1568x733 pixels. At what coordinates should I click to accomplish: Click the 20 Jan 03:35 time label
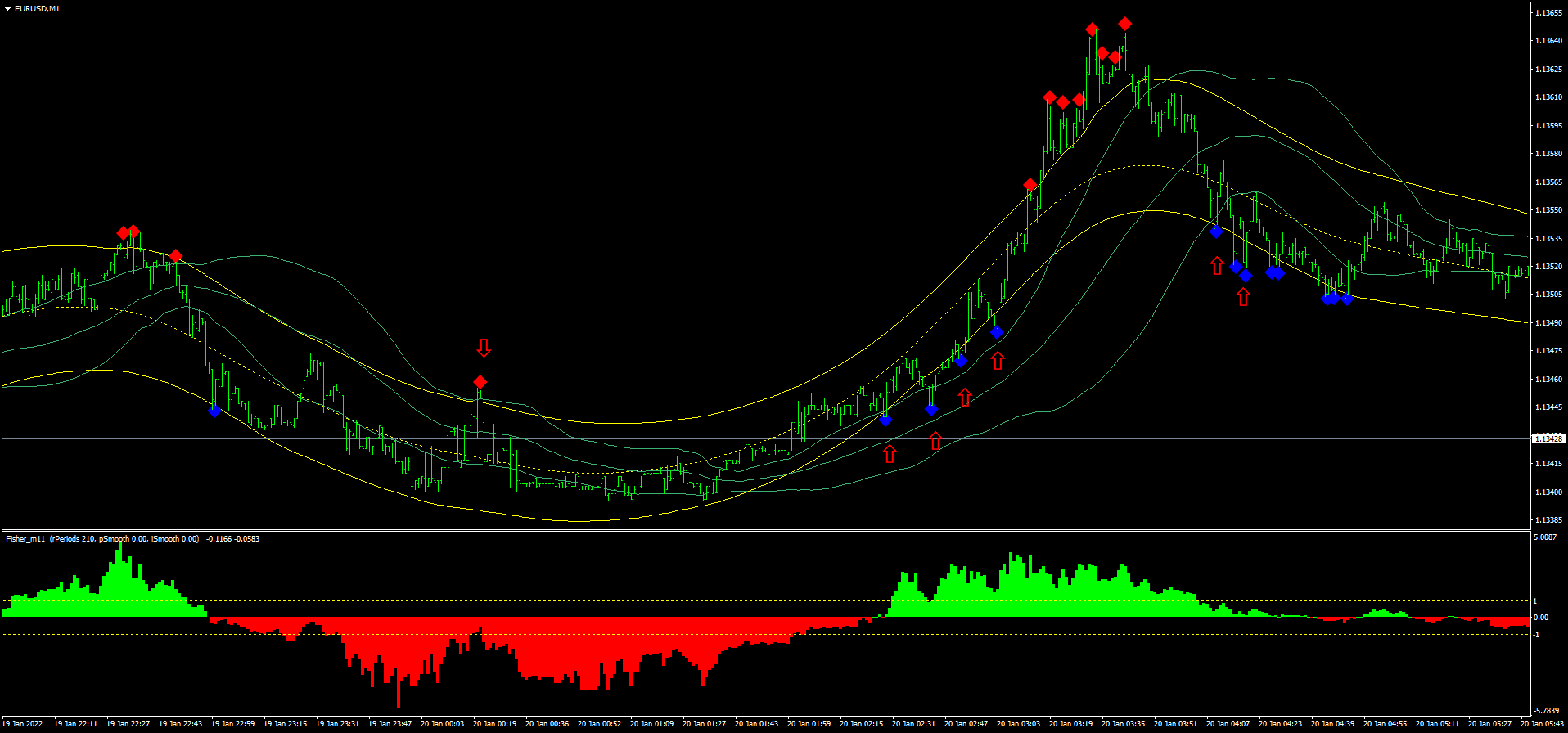click(x=1123, y=724)
